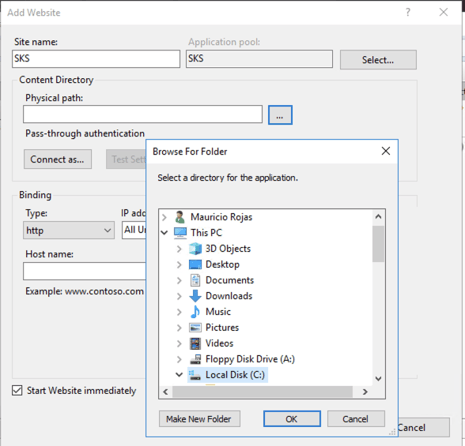Click the horizontal scroll left arrow
Image resolution: width=465 pixels, height=446 pixels.
pyautogui.click(x=166, y=392)
